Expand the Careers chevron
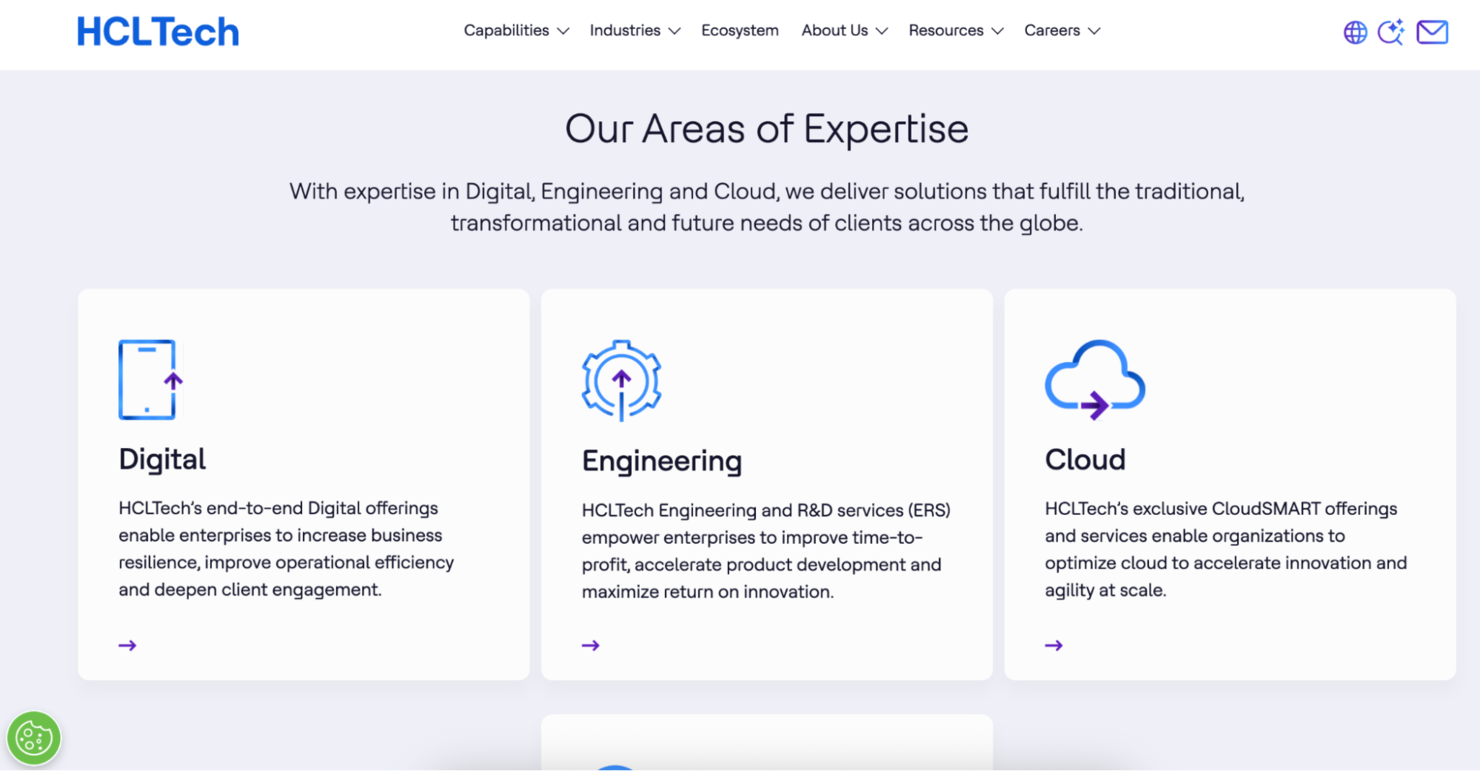This screenshot has width=1480, height=771. pyautogui.click(x=1094, y=31)
